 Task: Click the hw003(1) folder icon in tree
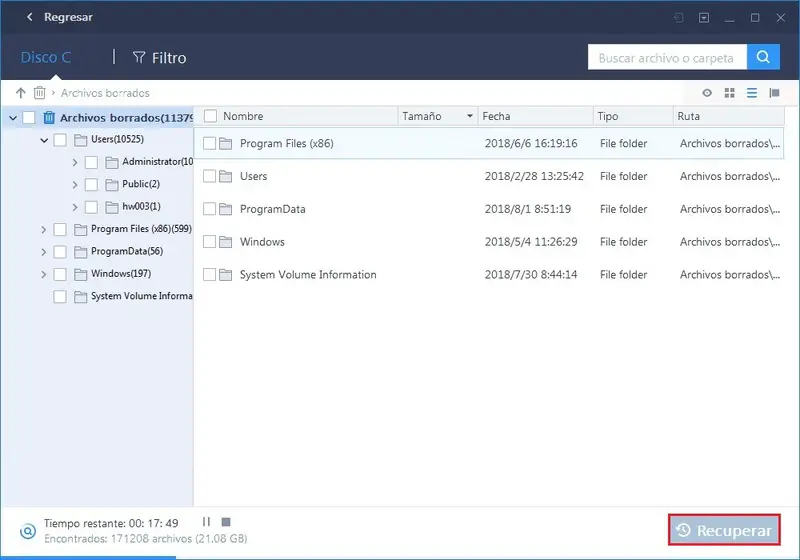[112, 207]
